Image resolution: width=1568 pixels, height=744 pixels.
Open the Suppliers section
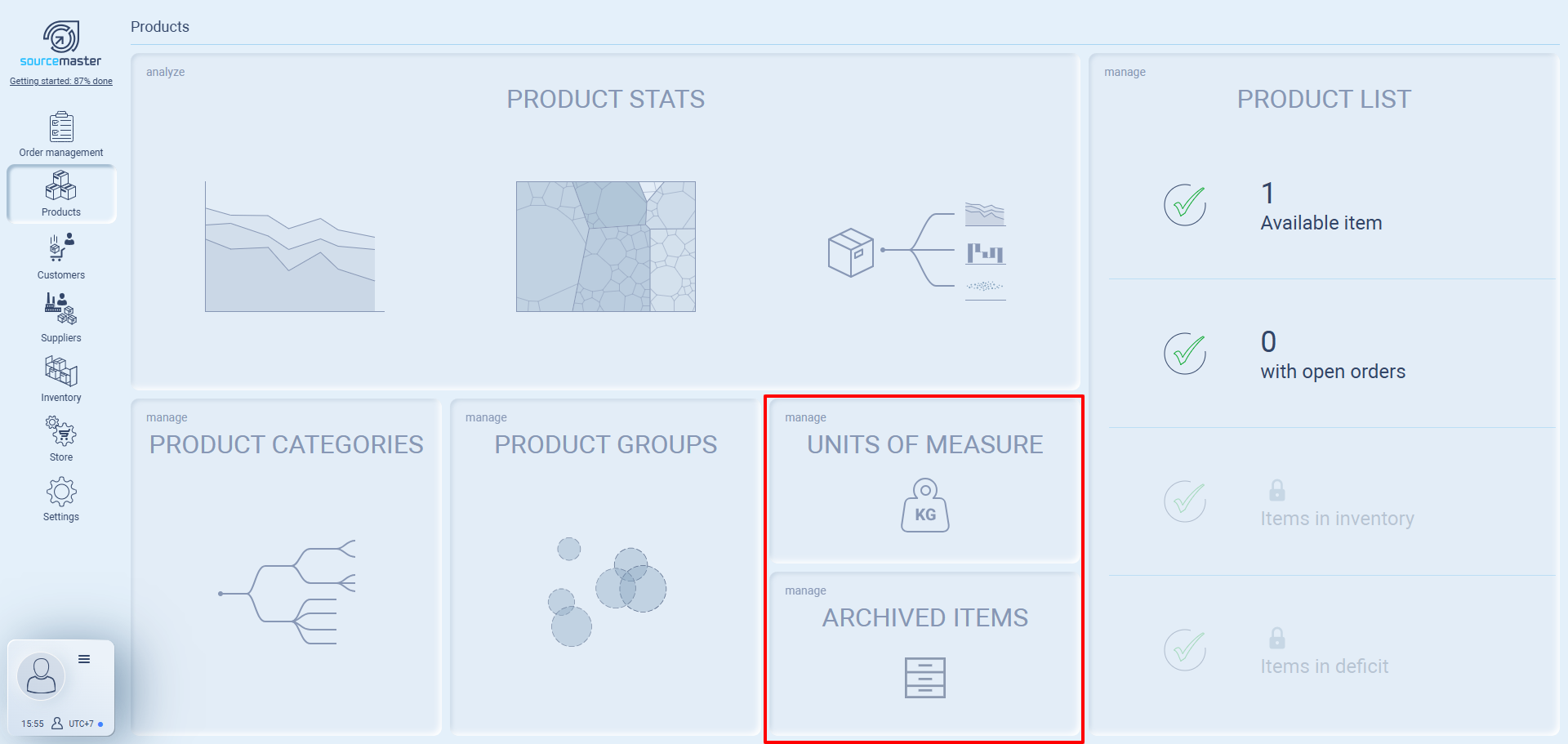(x=61, y=318)
